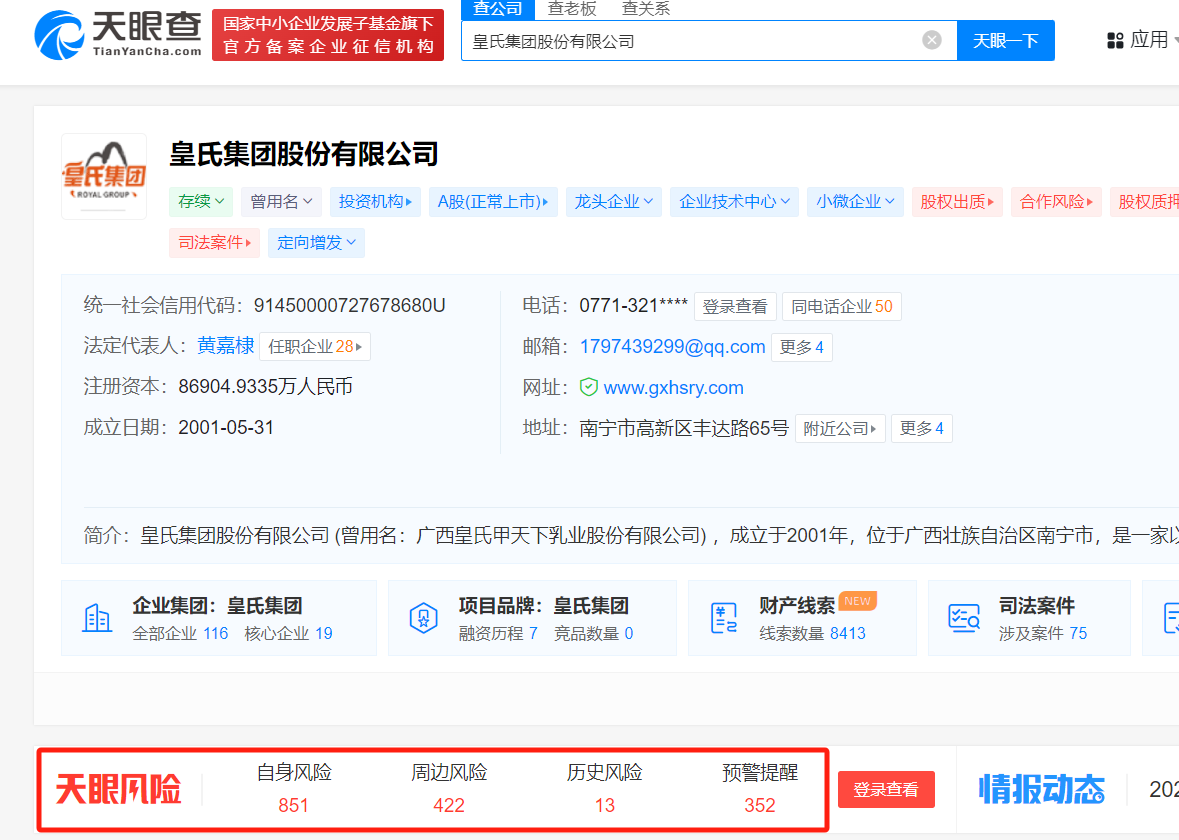Click the 财产线索 yuan document icon
The height and width of the screenshot is (840, 1179).
point(724,618)
